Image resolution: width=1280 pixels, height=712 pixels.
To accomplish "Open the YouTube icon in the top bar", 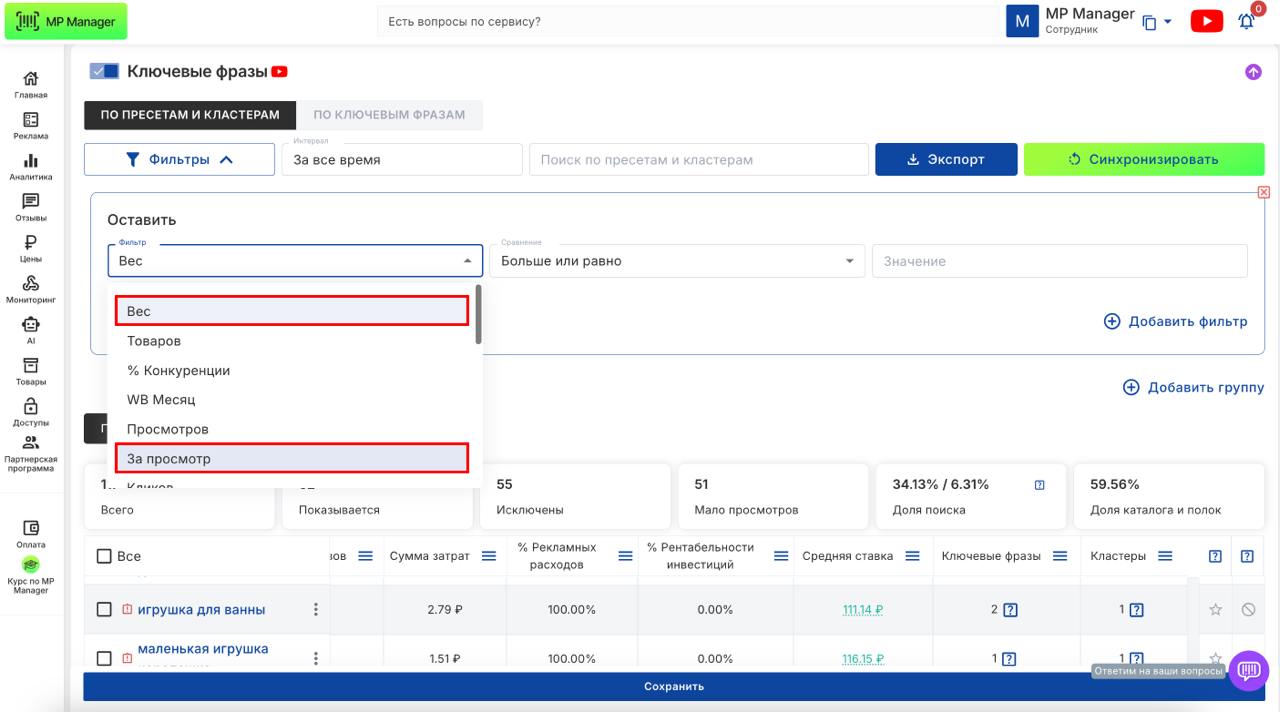I will 1207,21.
